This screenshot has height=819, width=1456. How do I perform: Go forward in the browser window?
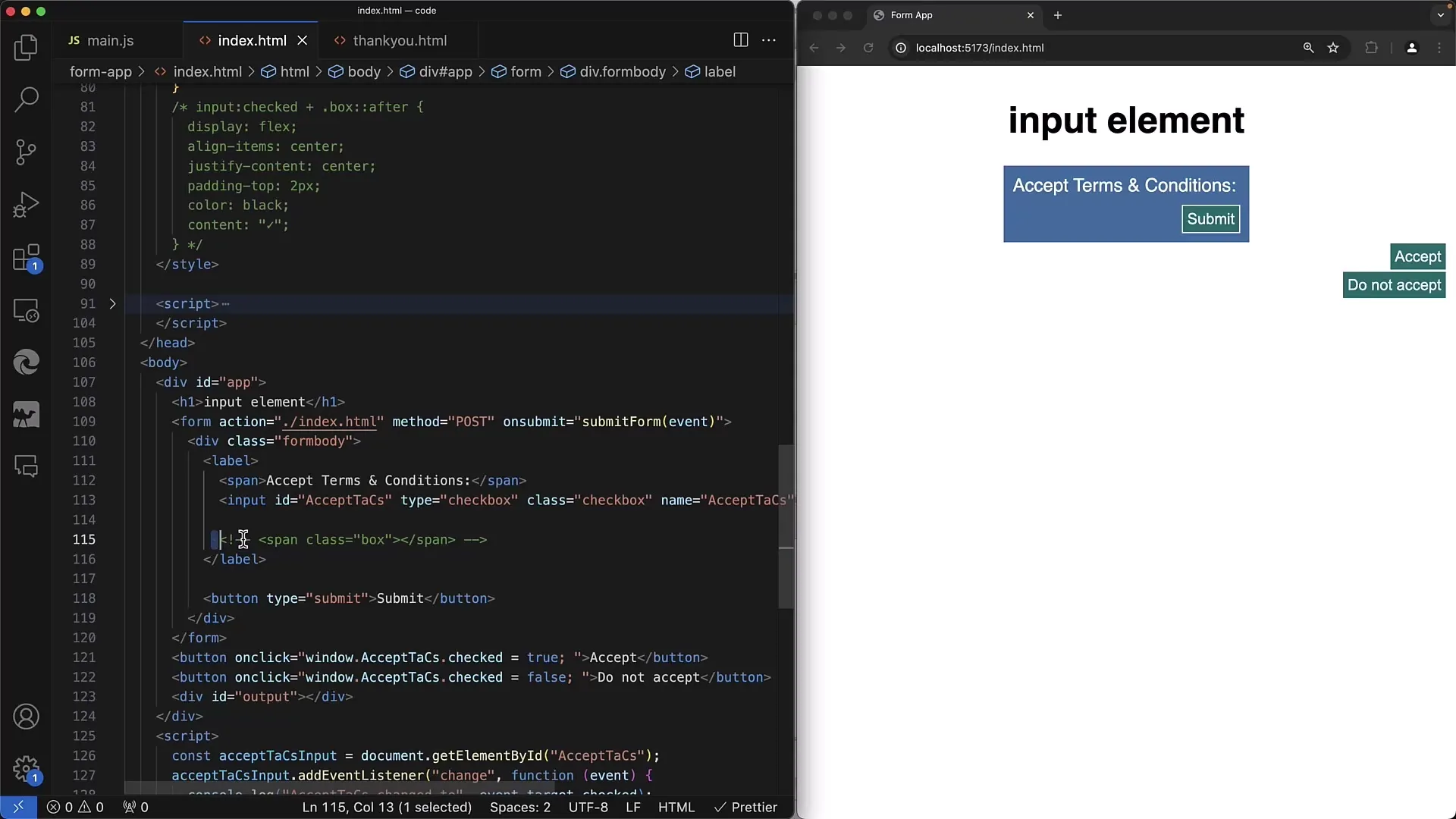pyautogui.click(x=841, y=48)
